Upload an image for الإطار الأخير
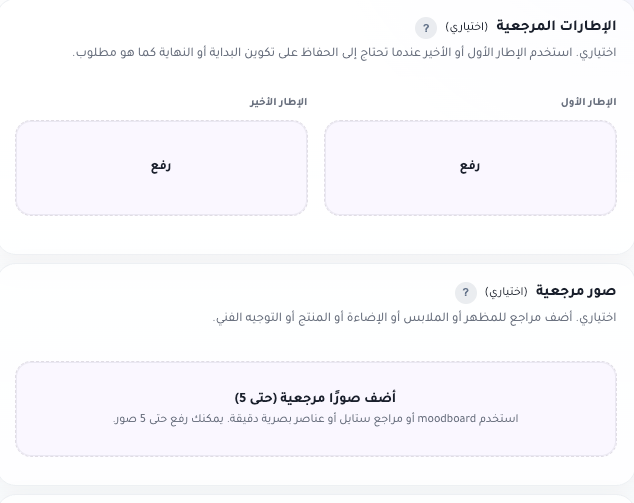634x503 pixels. [161, 168]
